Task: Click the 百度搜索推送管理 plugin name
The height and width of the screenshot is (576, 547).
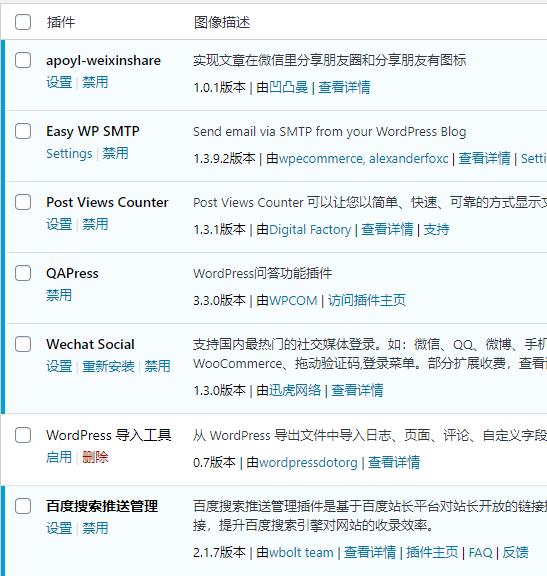Action: click(102, 506)
